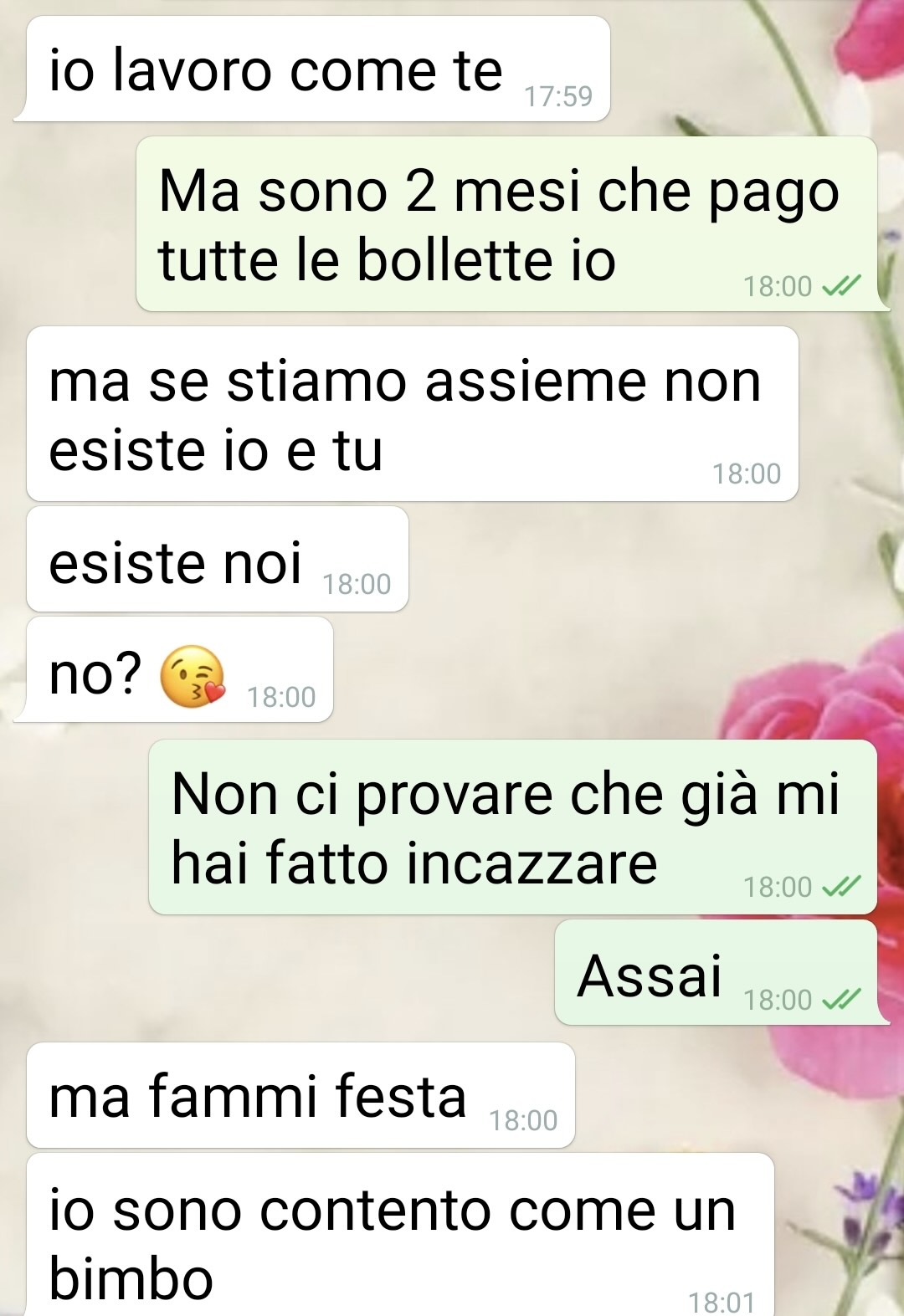Image resolution: width=904 pixels, height=1316 pixels.
Task: Click the timestamp on 'ma fammi festa'
Action: pyautogui.click(x=523, y=1120)
